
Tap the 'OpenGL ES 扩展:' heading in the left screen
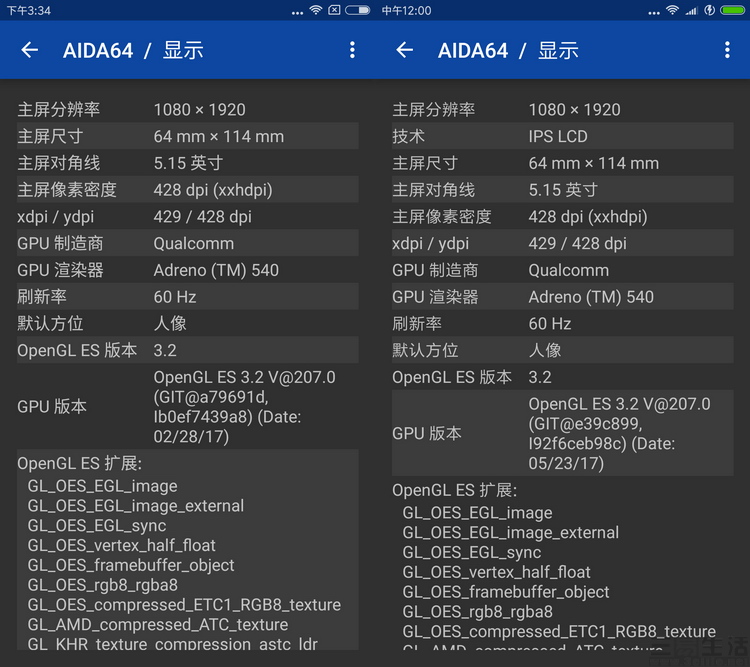pyautogui.click(x=79, y=463)
